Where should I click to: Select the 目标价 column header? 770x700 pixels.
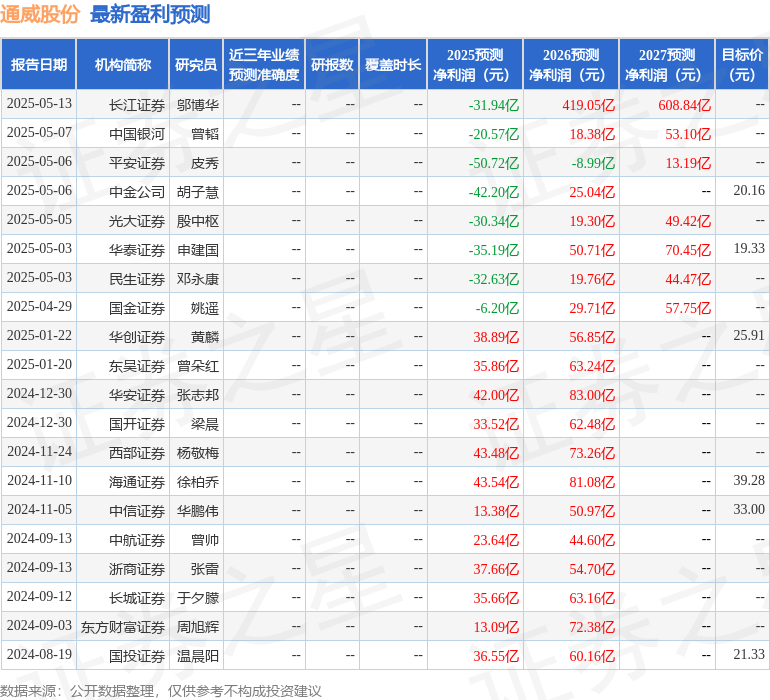742,65
